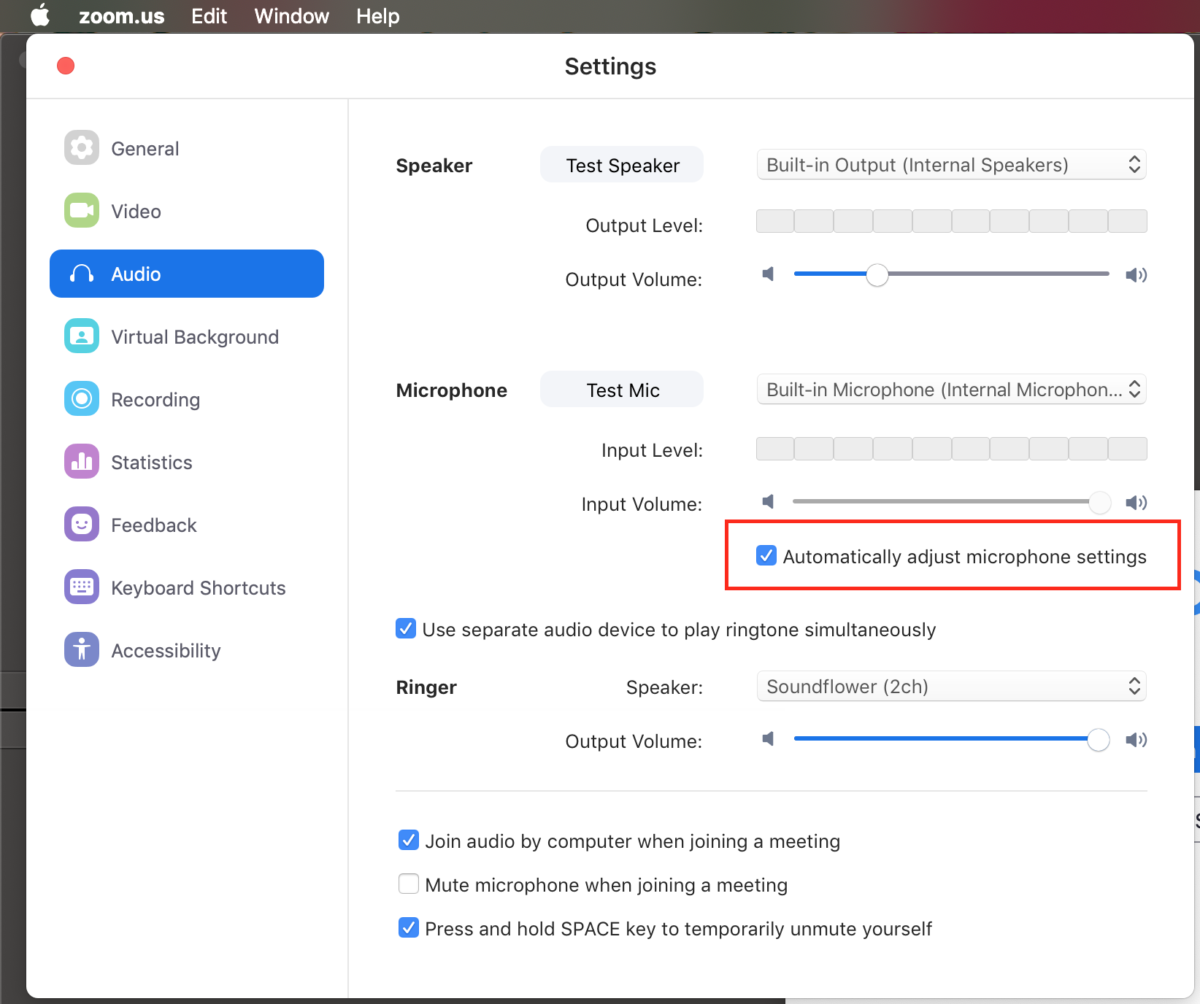Open the Keyboard Shortcuts tab
The height and width of the screenshot is (1004, 1200).
pos(187,587)
